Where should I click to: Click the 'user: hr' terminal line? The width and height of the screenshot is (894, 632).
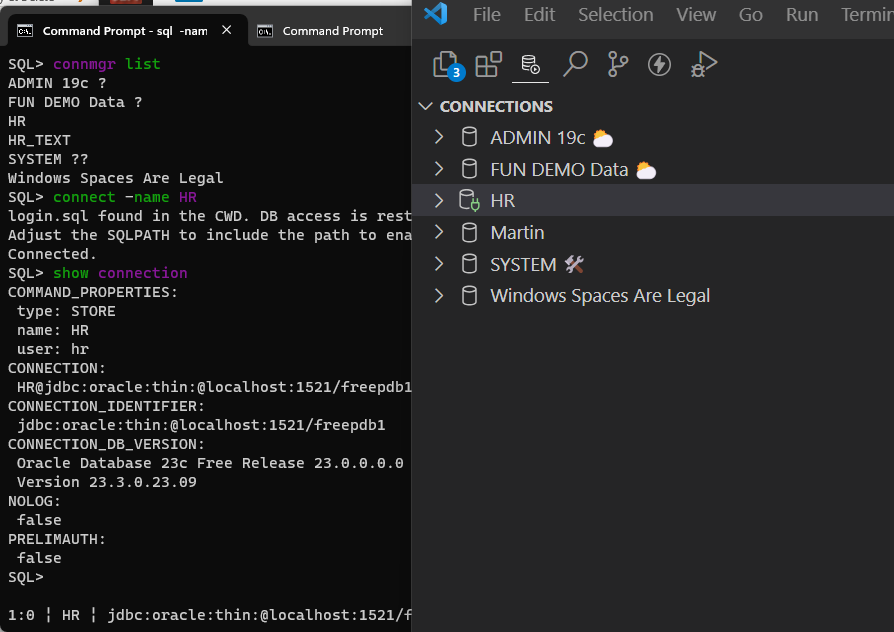click(x=52, y=349)
